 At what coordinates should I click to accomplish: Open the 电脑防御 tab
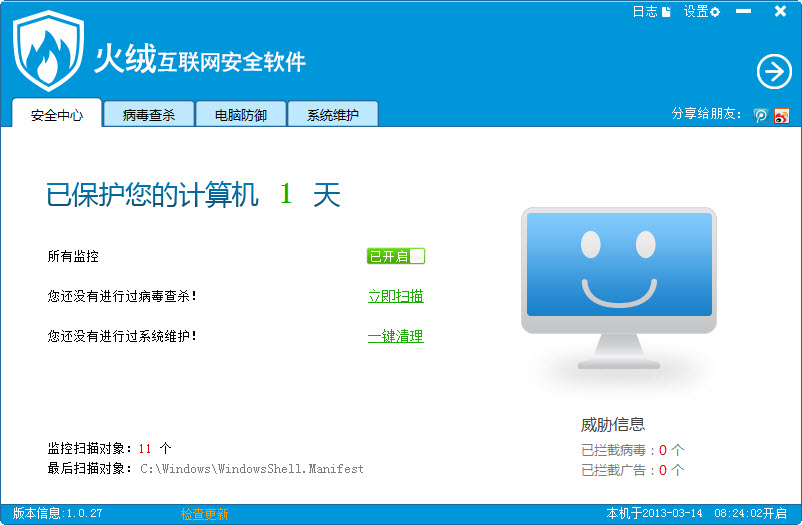coord(241,114)
